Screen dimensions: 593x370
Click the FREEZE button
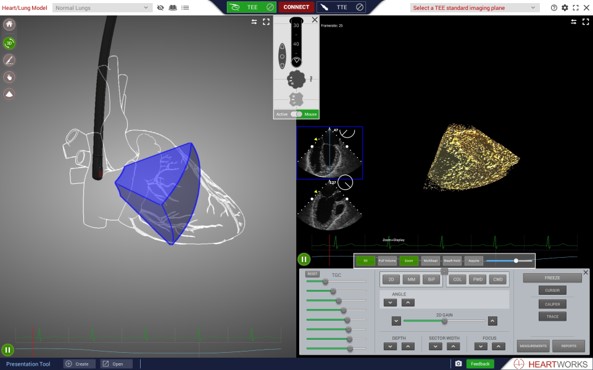point(552,278)
